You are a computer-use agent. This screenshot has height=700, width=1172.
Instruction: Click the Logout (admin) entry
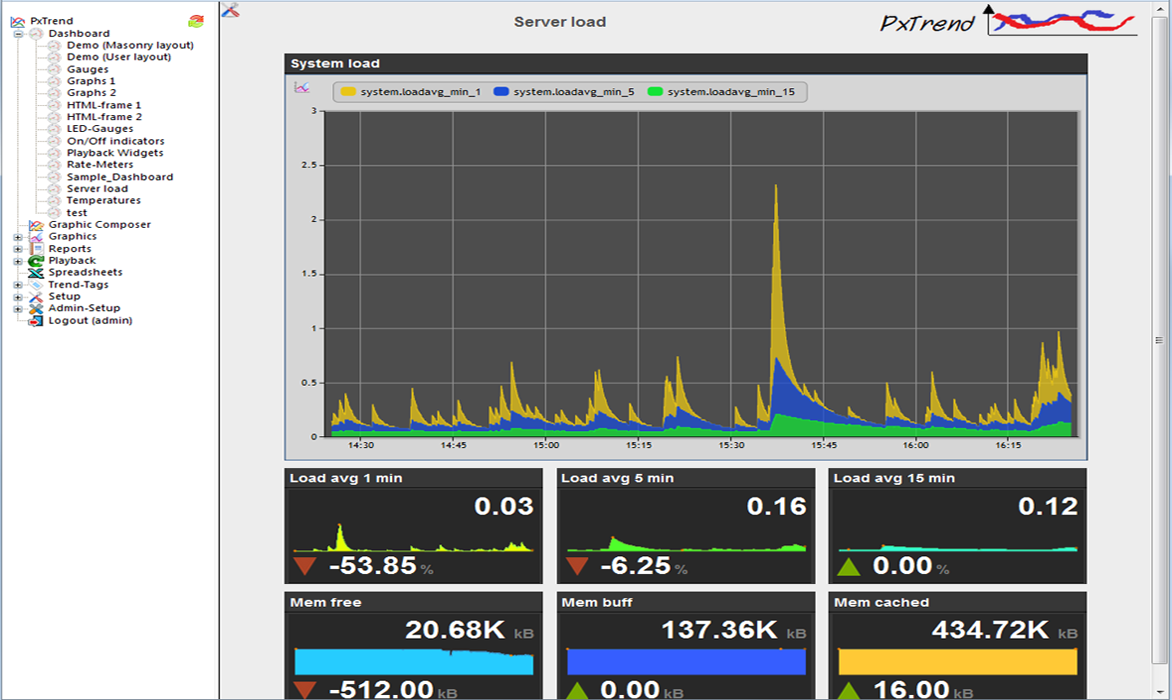click(x=90, y=321)
